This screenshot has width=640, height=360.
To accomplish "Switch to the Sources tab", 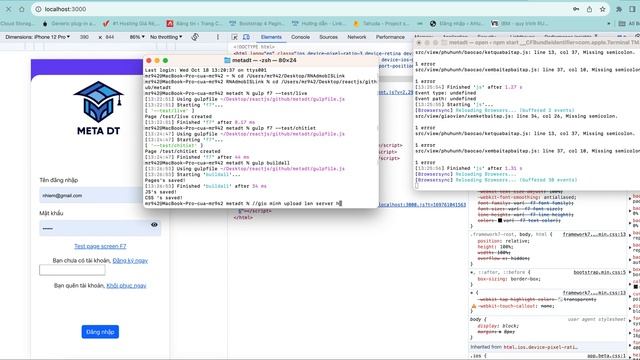I will [328, 37].
